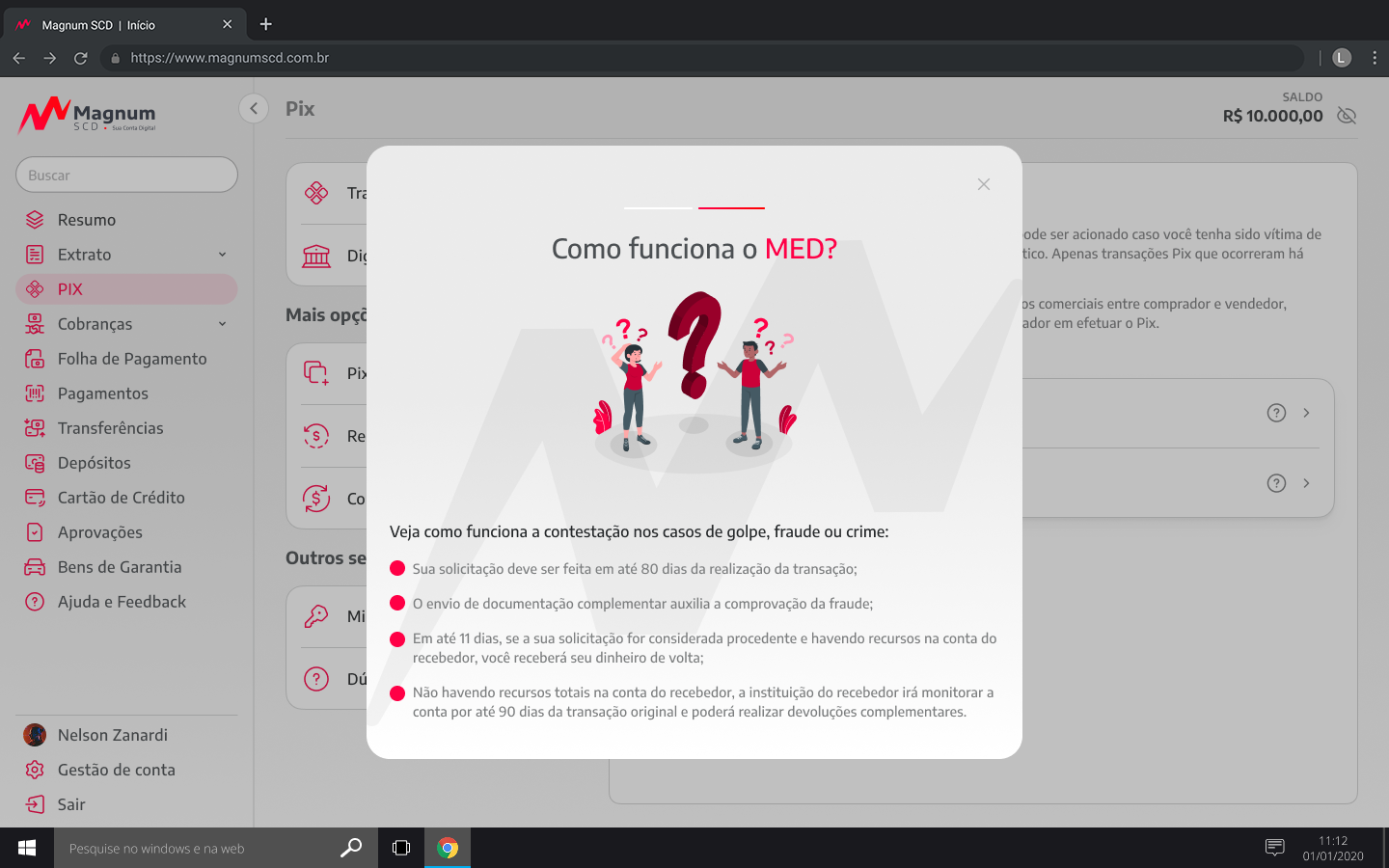
Task: Click the Pix transfer diamond icon
Action: coord(316,193)
